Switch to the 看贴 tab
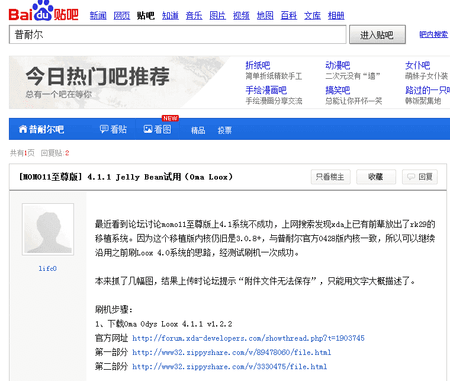Screen dimensions: 450x381 [x=113, y=129]
